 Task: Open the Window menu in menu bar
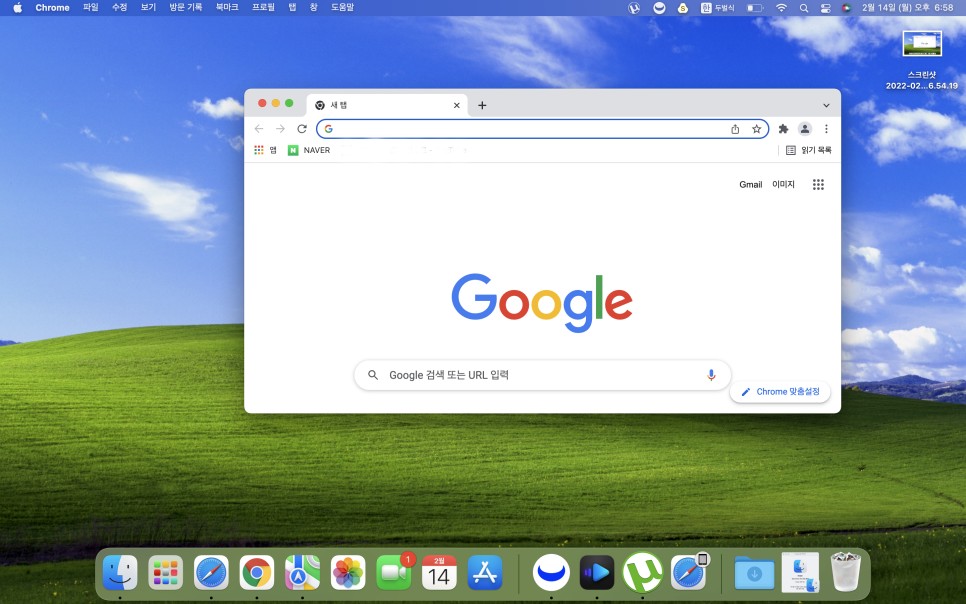tap(314, 8)
